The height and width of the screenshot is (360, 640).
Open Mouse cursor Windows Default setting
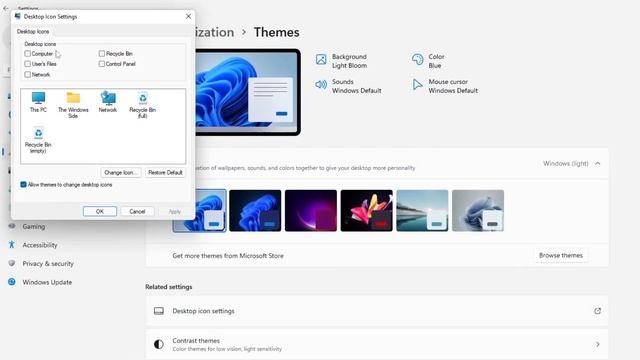(445, 86)
